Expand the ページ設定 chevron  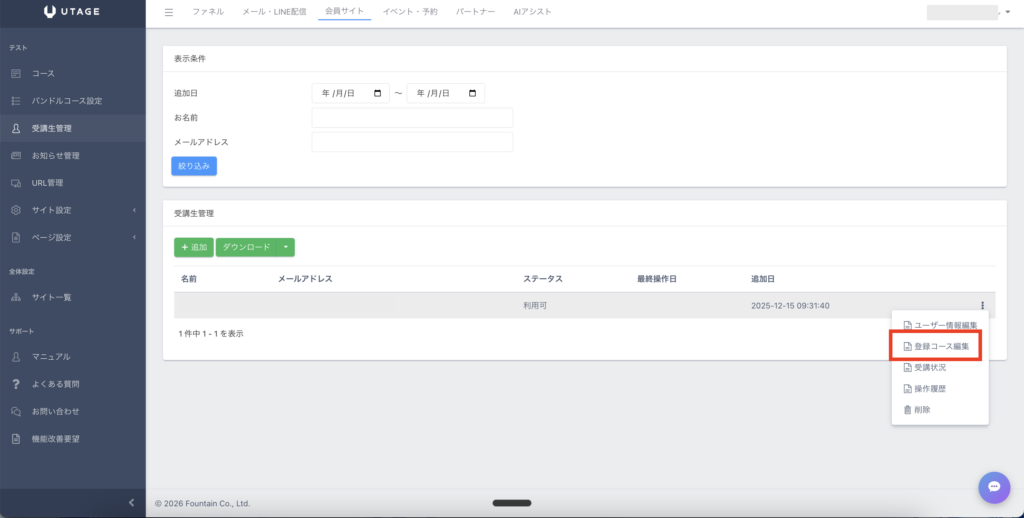135,238
